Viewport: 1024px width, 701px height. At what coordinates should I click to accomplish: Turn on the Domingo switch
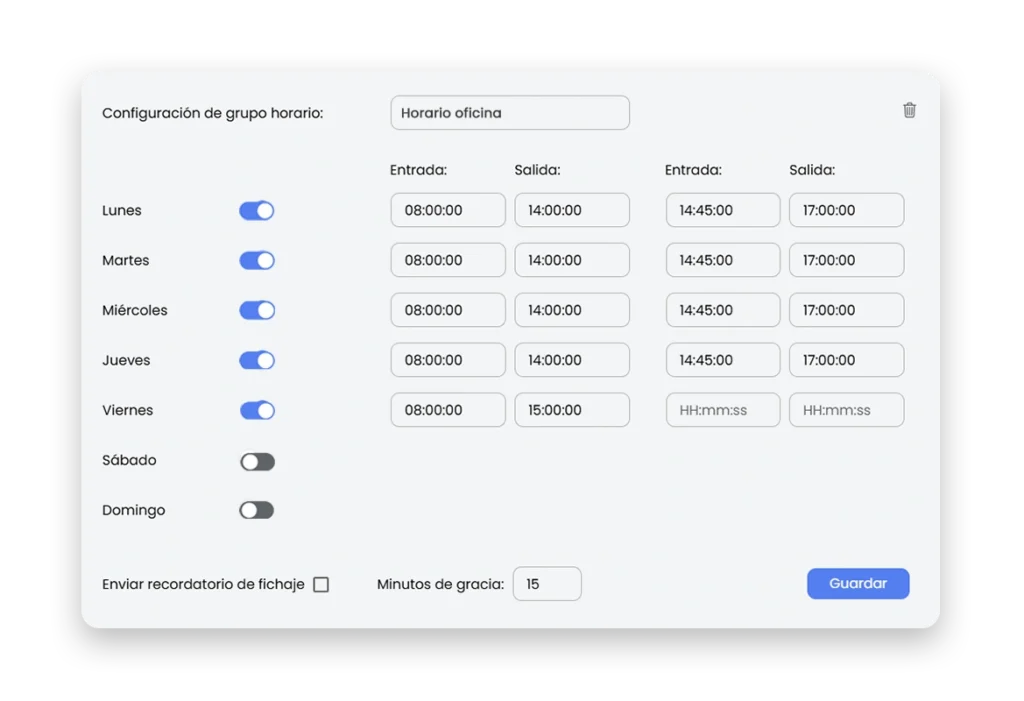256,511
